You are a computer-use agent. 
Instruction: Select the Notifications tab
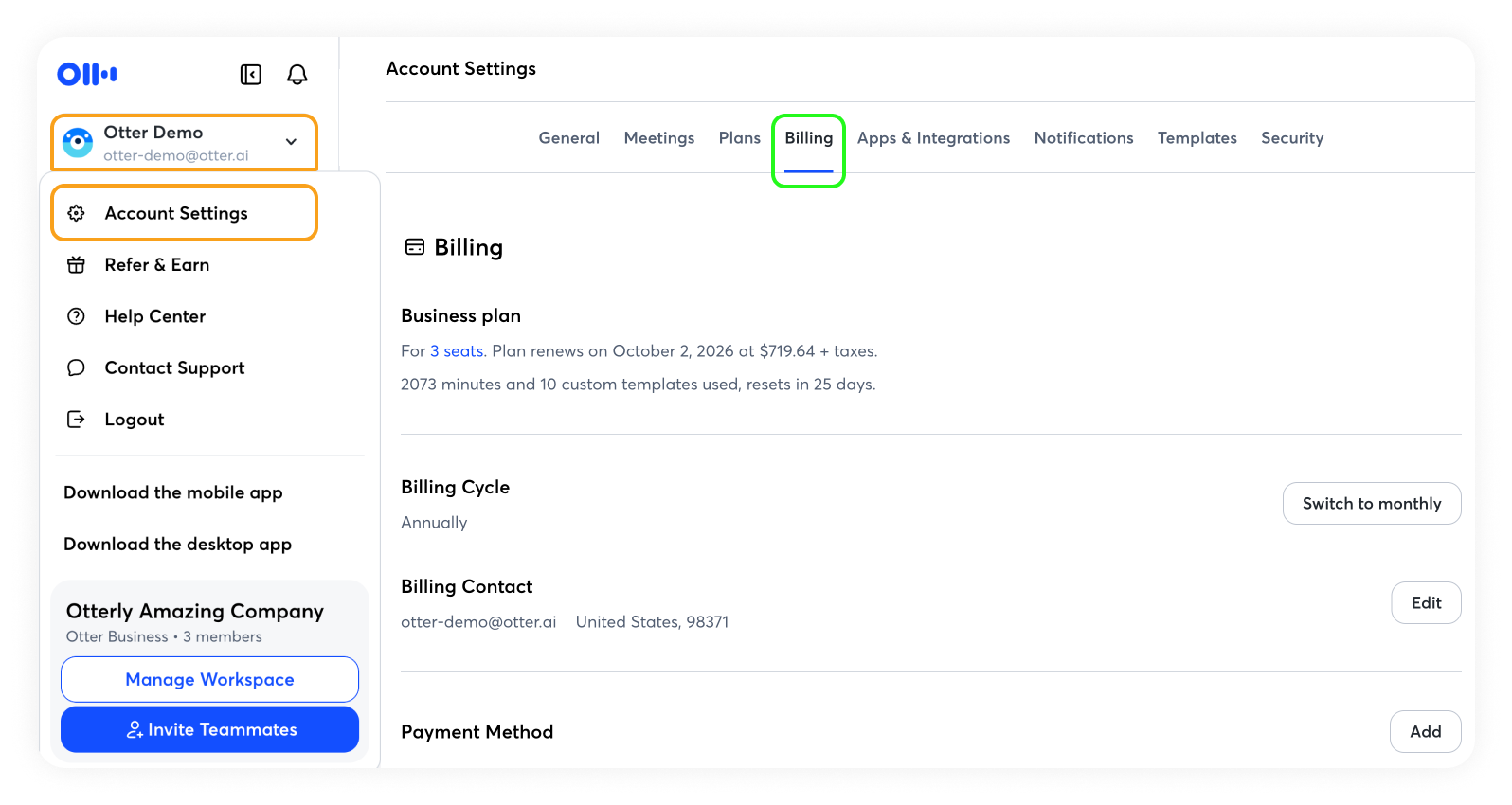click(1083, 138)
